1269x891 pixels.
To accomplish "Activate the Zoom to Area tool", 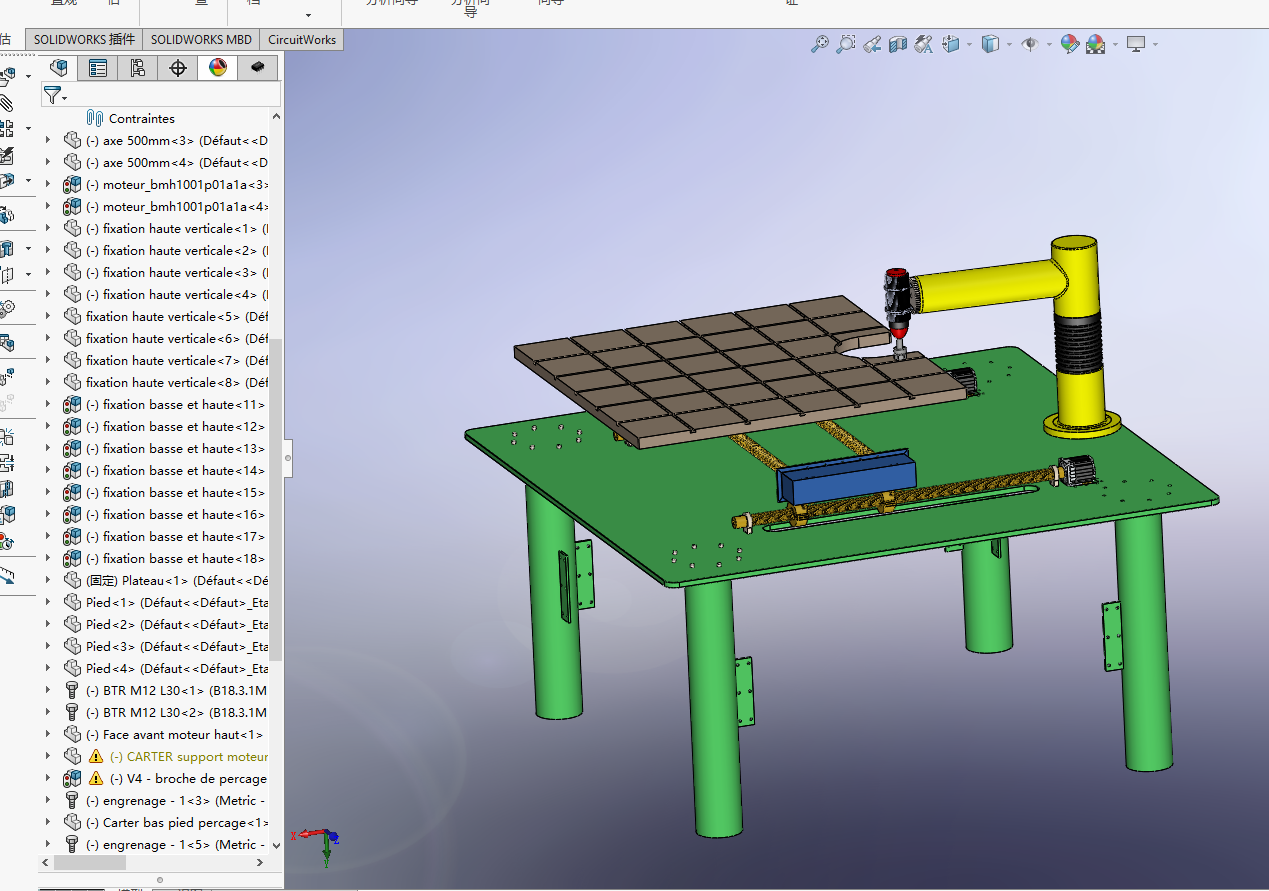I will [x=846, y=44].
